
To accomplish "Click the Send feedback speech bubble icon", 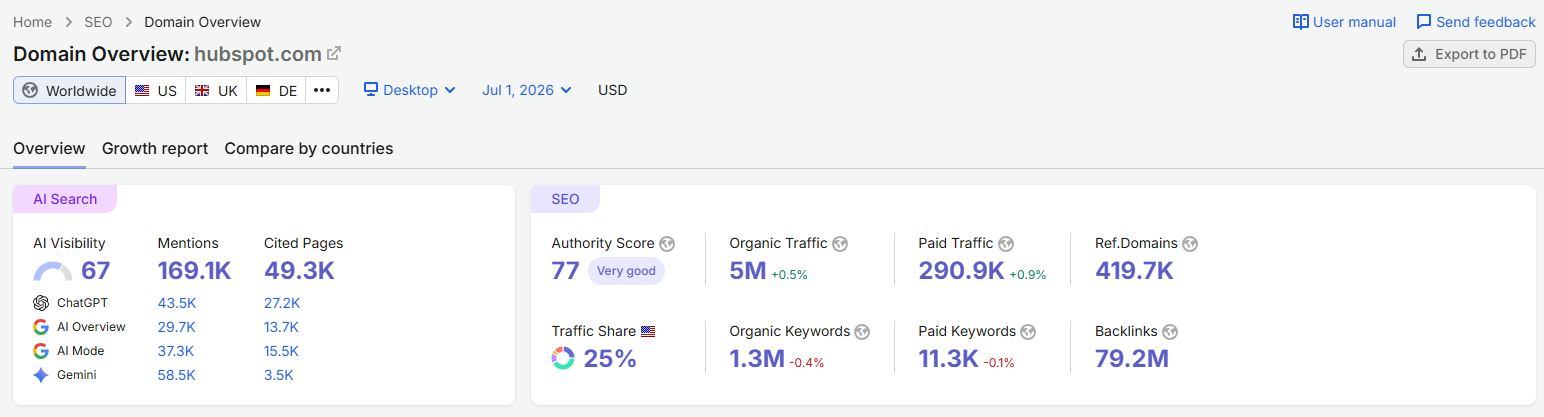I will [1424, 22].
